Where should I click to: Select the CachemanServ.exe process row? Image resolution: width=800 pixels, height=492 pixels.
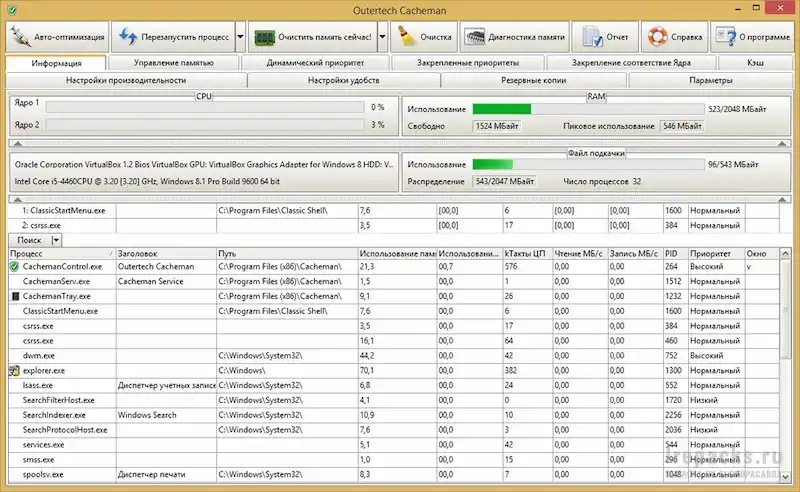coord(394,281)
